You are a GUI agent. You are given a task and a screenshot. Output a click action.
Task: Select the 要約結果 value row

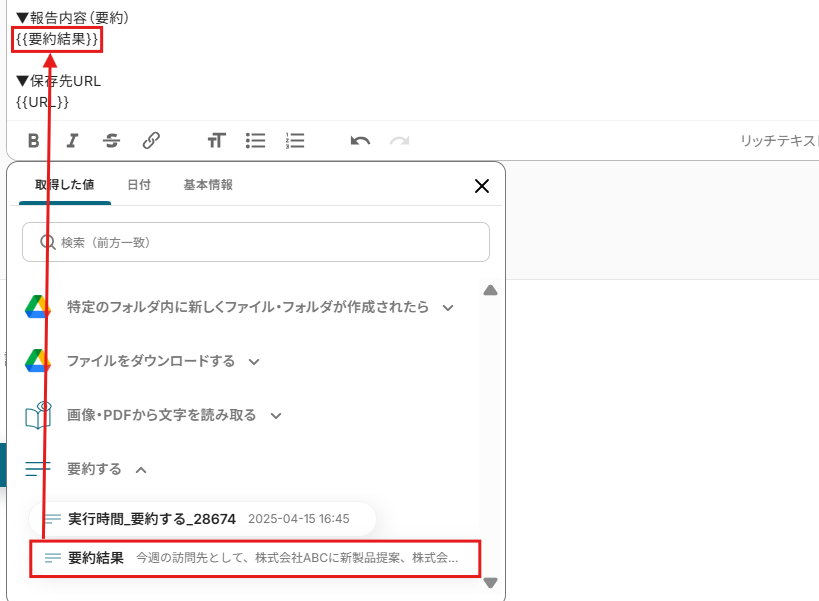[255, 559]
